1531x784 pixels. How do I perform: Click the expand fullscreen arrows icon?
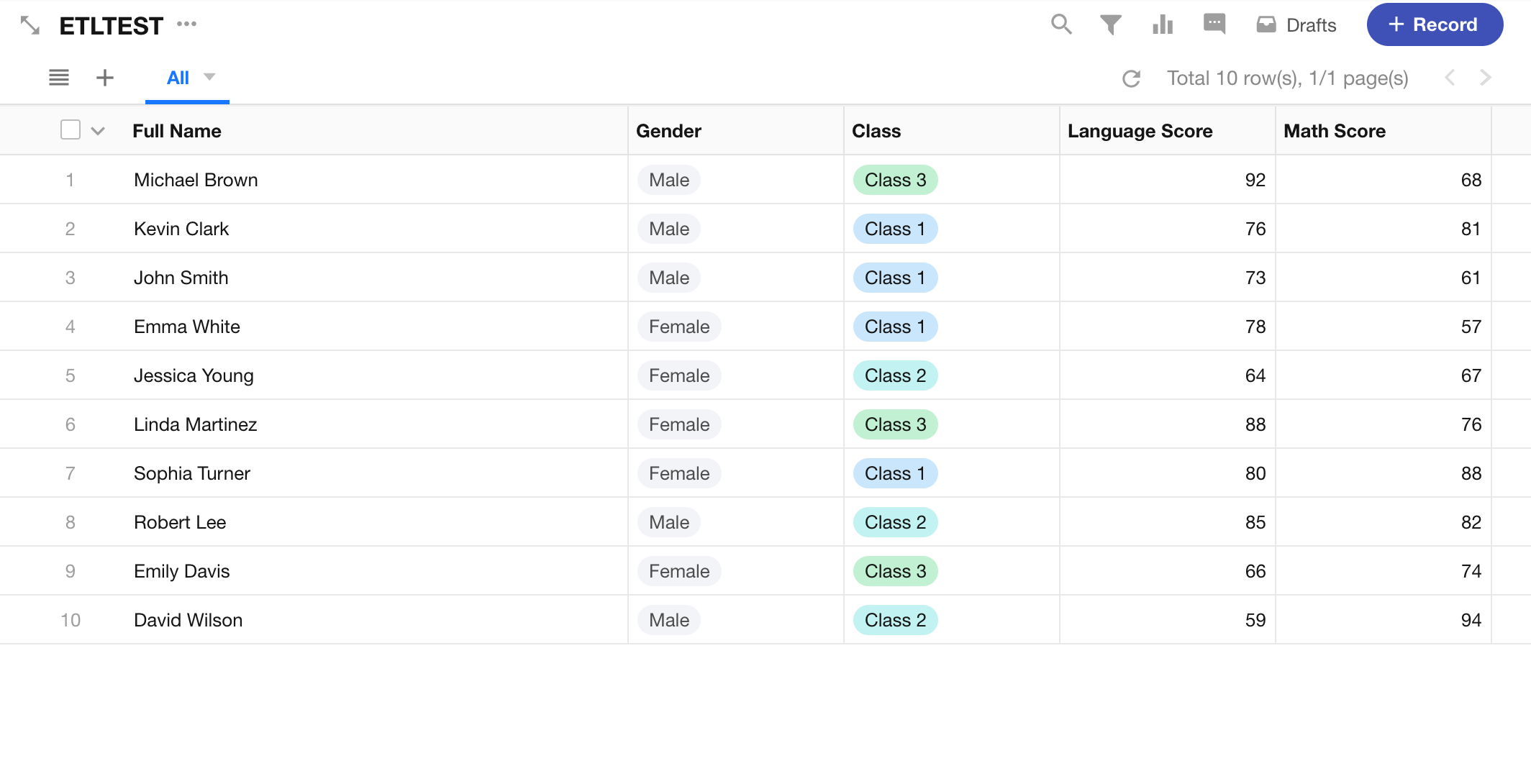pos(30,26)
